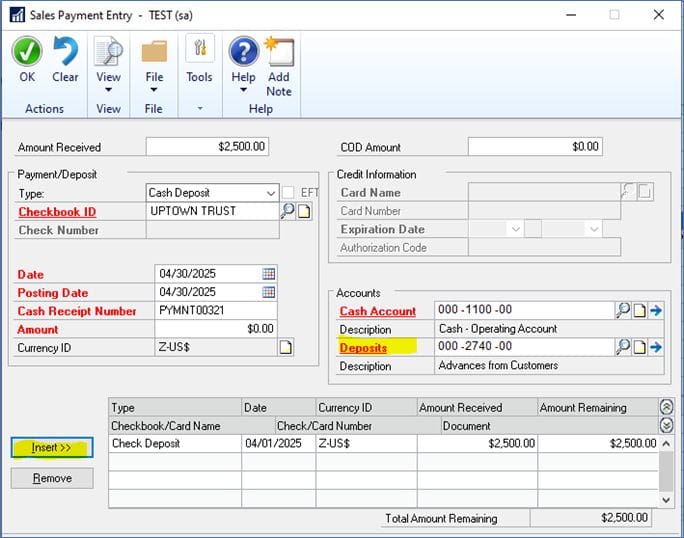Open Checkbook ID lookup magnifier
The height and width of the screenshot is (538, 684).
point(287,211)
